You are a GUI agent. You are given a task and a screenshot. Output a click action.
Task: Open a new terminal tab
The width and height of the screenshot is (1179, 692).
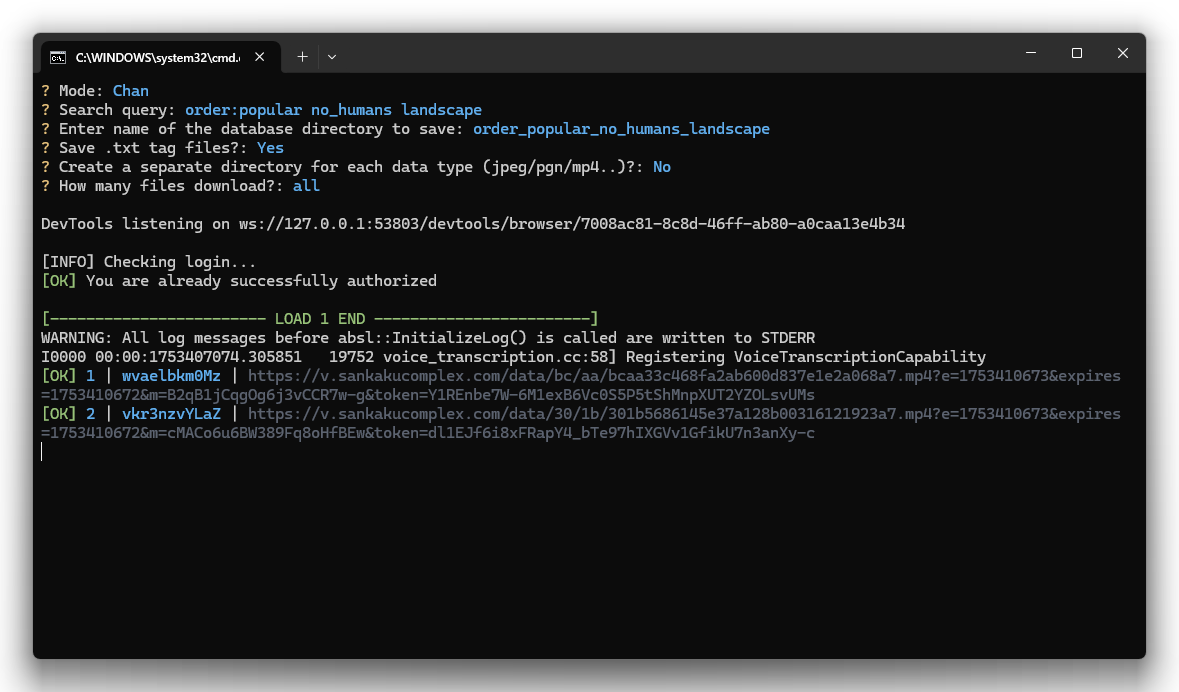[x=302, y=56]
